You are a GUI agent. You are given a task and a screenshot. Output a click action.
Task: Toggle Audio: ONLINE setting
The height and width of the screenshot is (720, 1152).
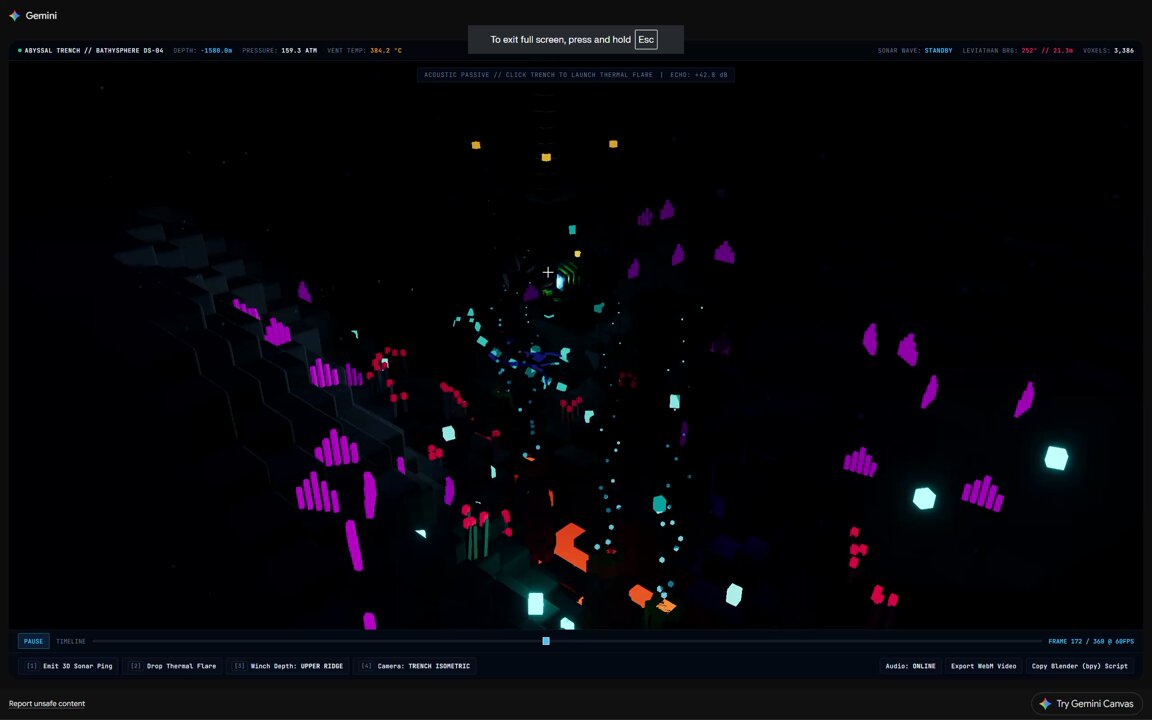click(910, 666)
